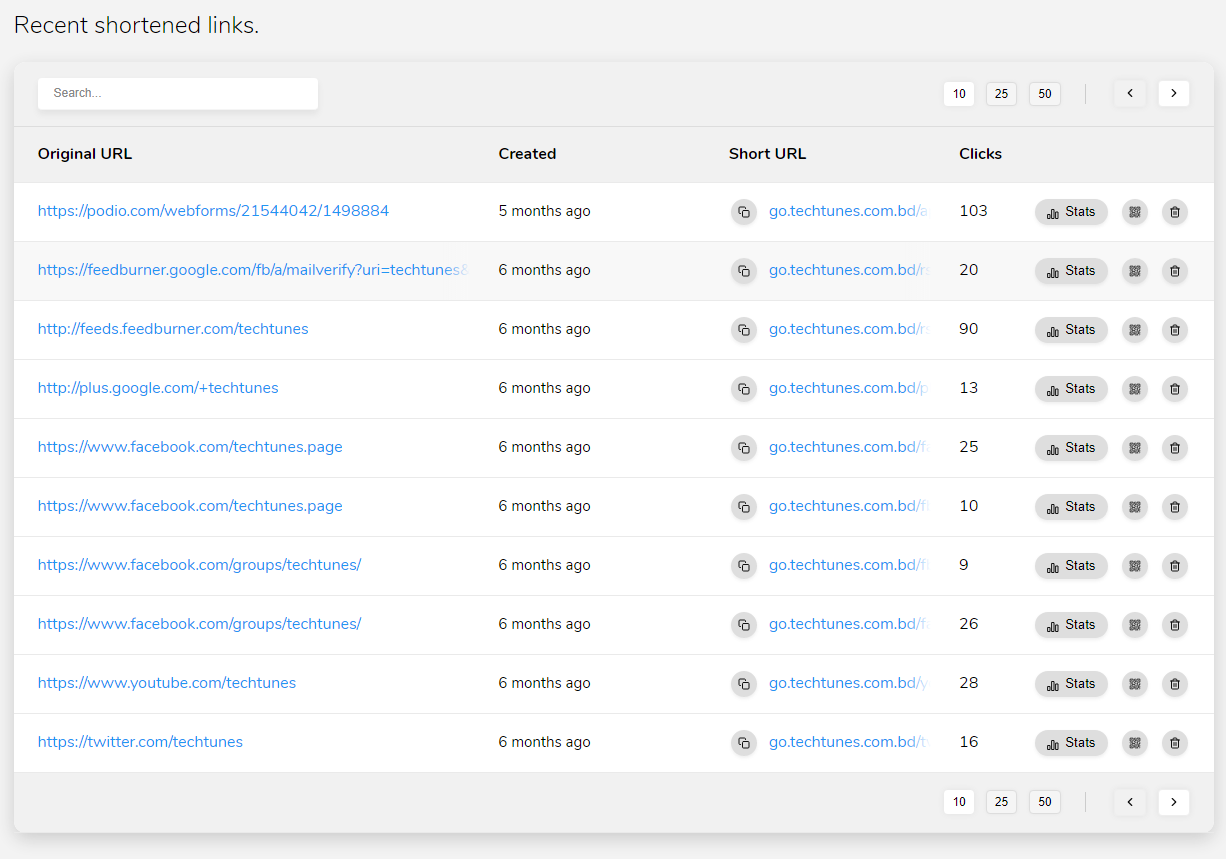Viewport: 1226px width, 859px height.
Task: Go to previous page using bottom arrow
Action: (x=1129, y=802)
